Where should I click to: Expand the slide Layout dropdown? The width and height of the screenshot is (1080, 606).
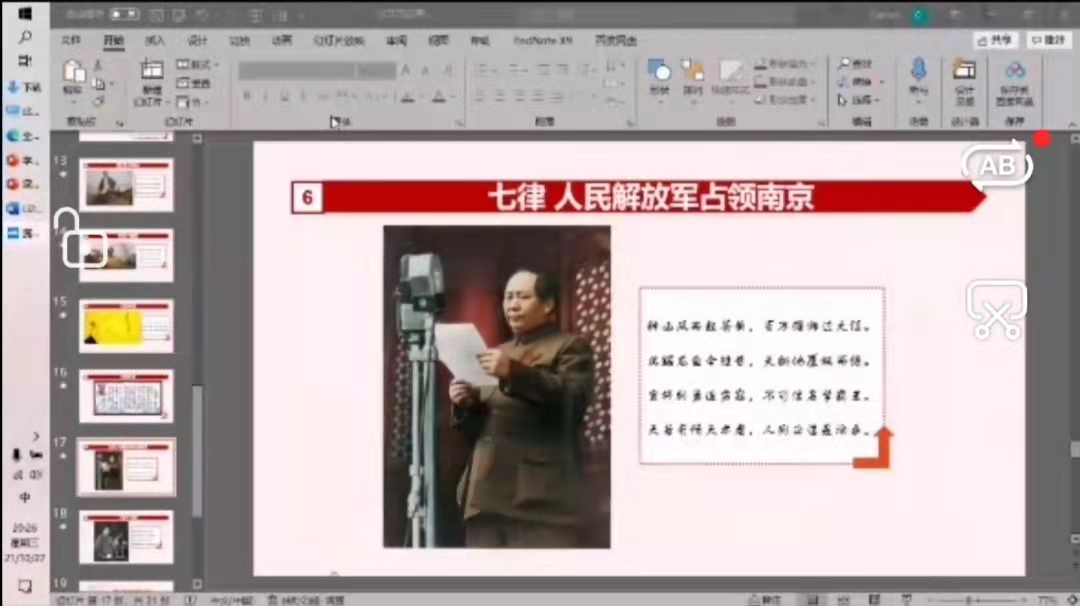197,64
